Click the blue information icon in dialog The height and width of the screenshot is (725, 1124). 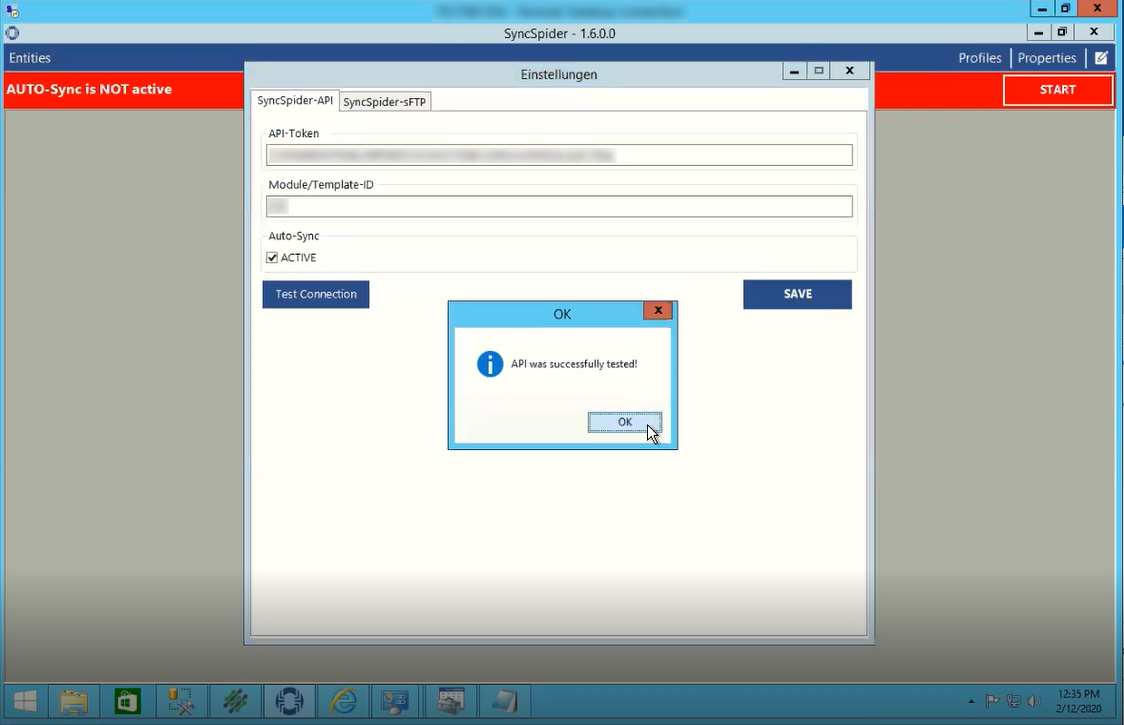[490, 364]
